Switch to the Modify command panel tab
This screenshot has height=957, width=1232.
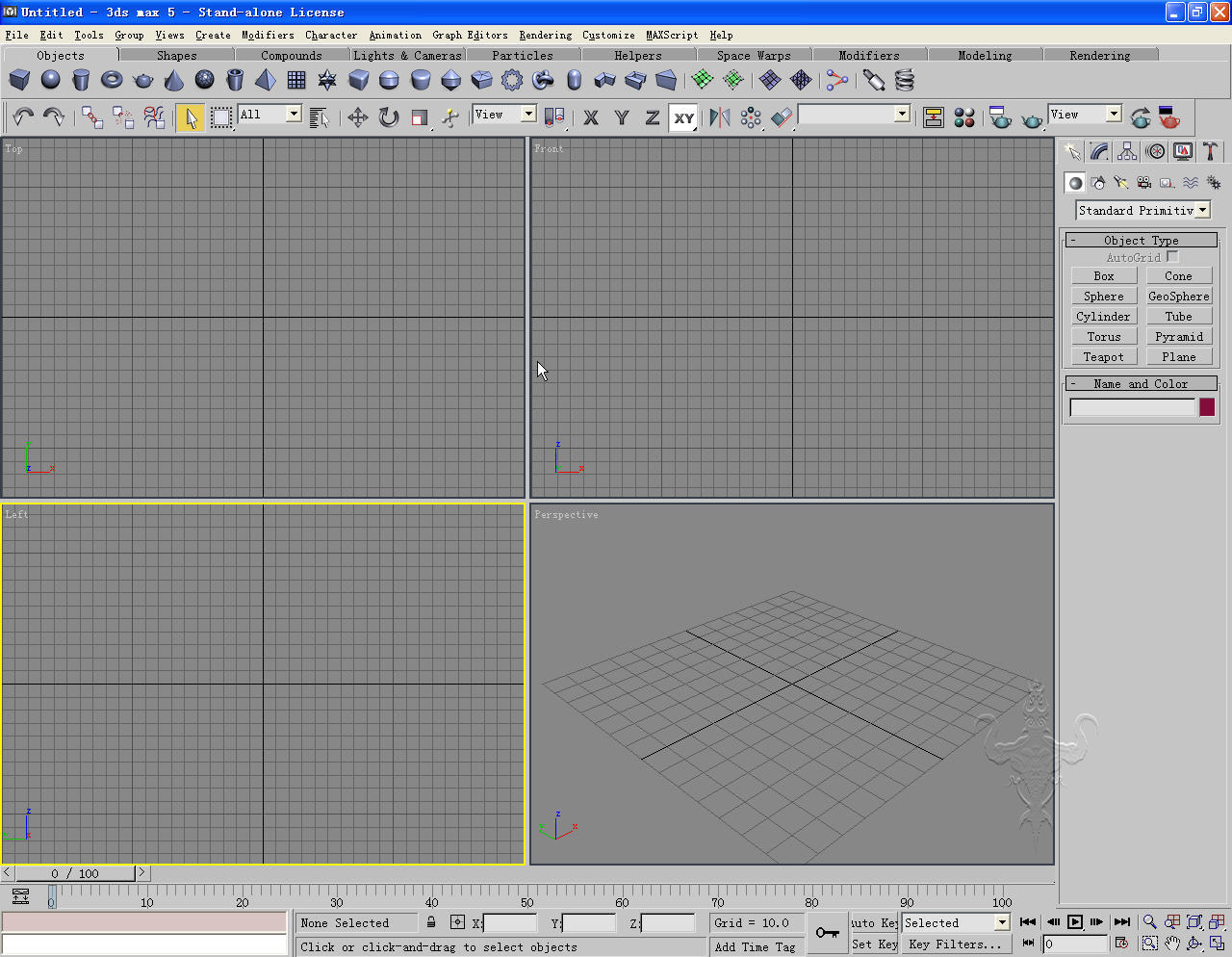(x=1099, y=151)
